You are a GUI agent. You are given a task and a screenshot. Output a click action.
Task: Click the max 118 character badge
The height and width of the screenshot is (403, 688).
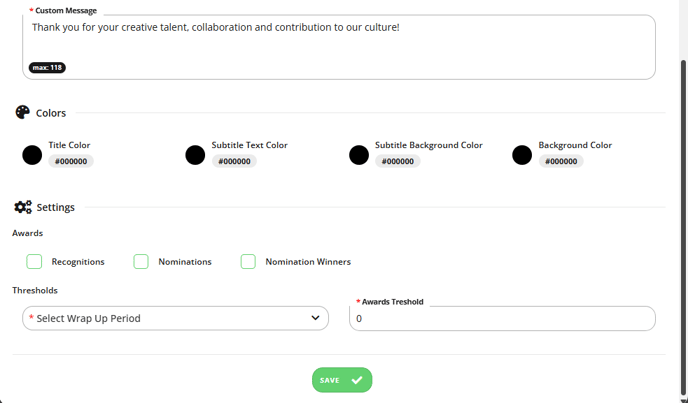[47, 68]
